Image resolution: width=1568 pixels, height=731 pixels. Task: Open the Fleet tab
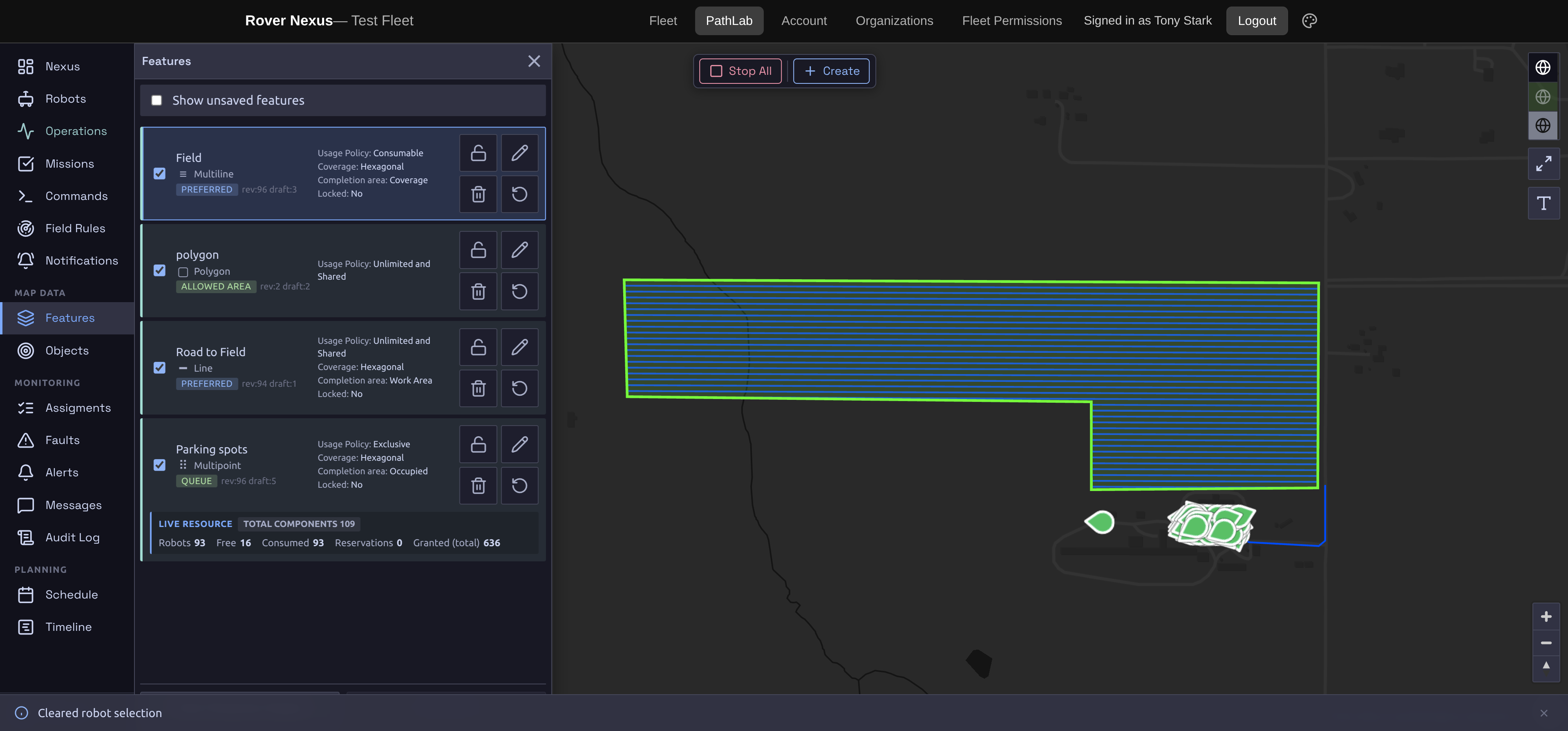coord(663,21)
